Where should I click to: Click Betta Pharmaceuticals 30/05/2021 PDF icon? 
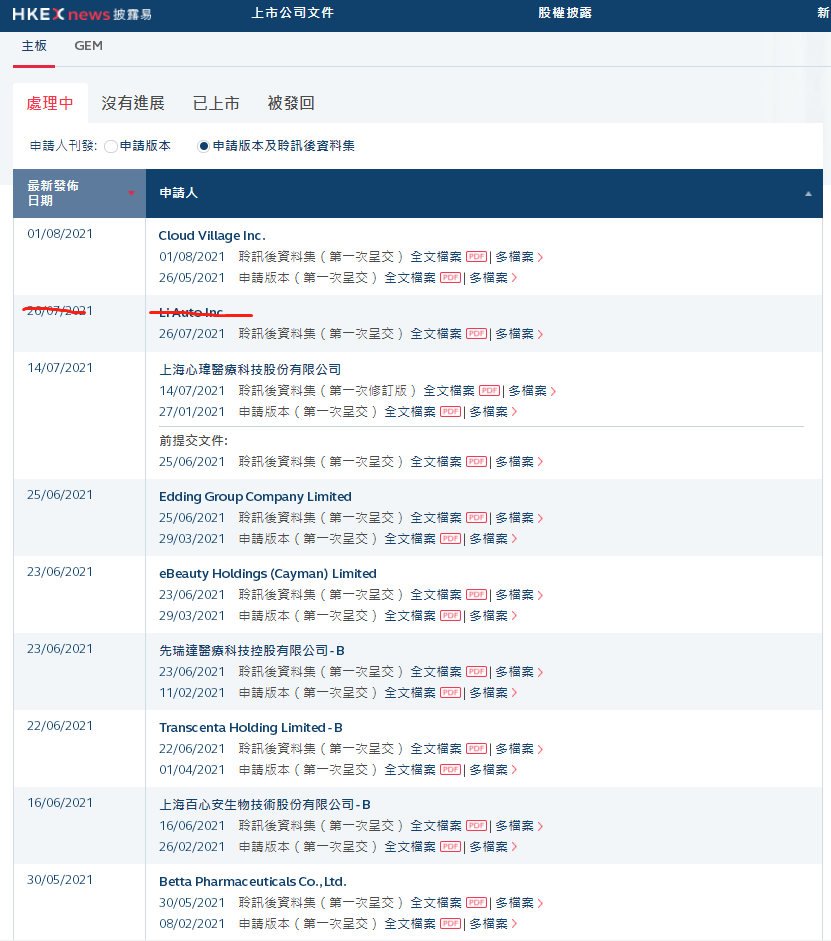[475, 903]
